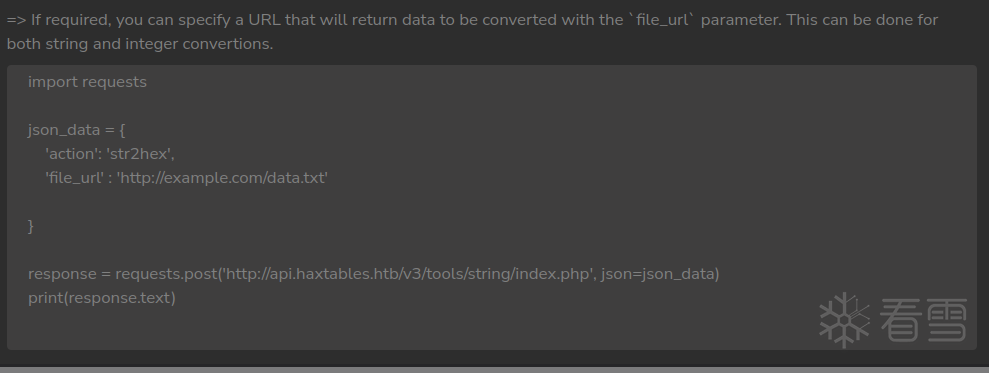This screenshot has height=373, width=989.
Task: Click the print(response.text) line
Action: [x=102, y=298]
